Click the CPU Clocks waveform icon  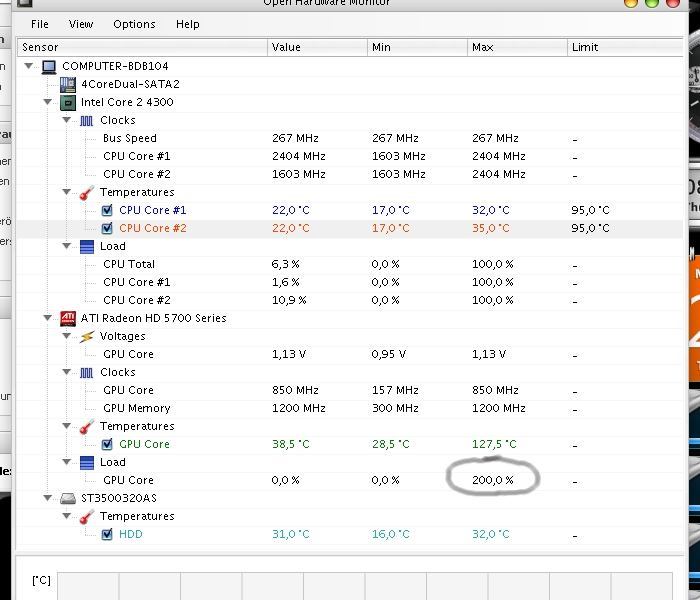tap(87, 121)
